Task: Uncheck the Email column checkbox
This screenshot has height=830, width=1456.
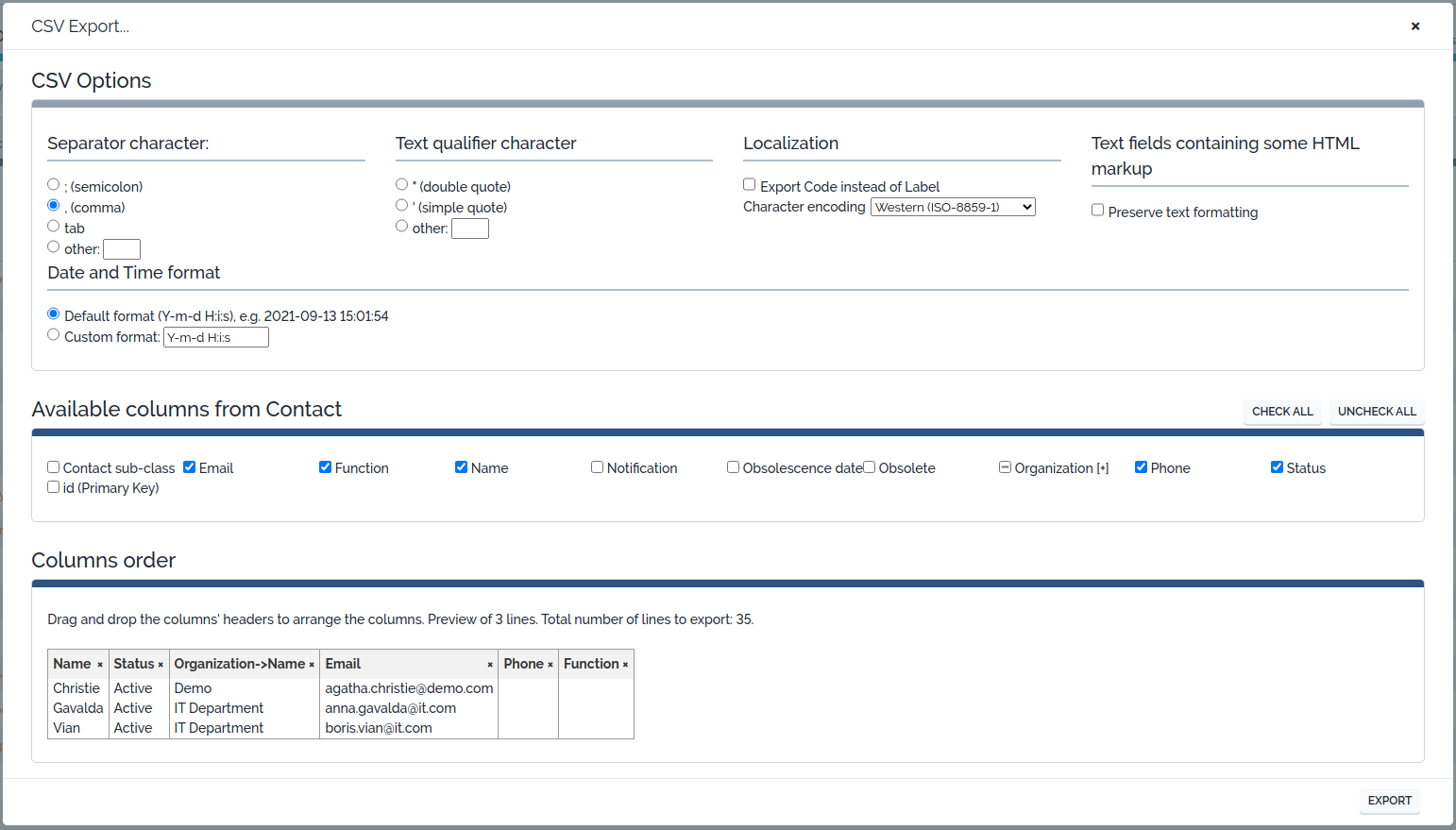Action: tap(189, 466)
